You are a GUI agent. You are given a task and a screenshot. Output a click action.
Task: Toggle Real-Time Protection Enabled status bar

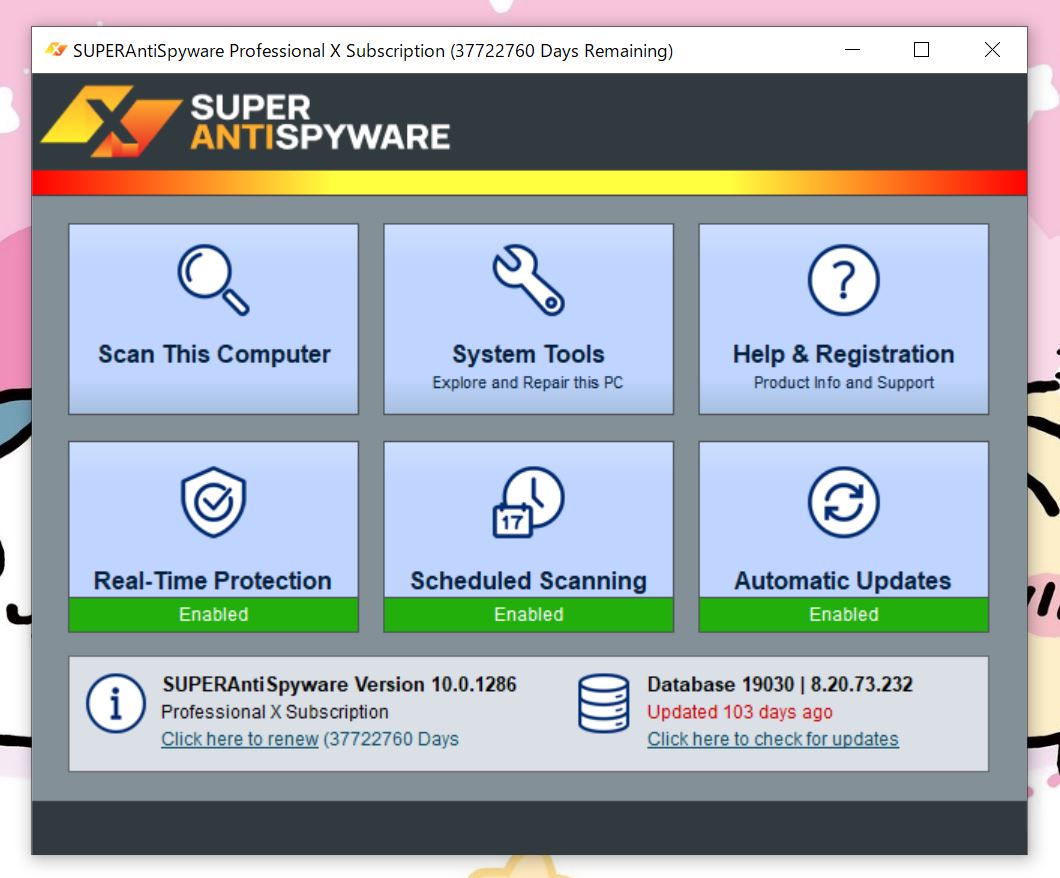tap(213, 614)
